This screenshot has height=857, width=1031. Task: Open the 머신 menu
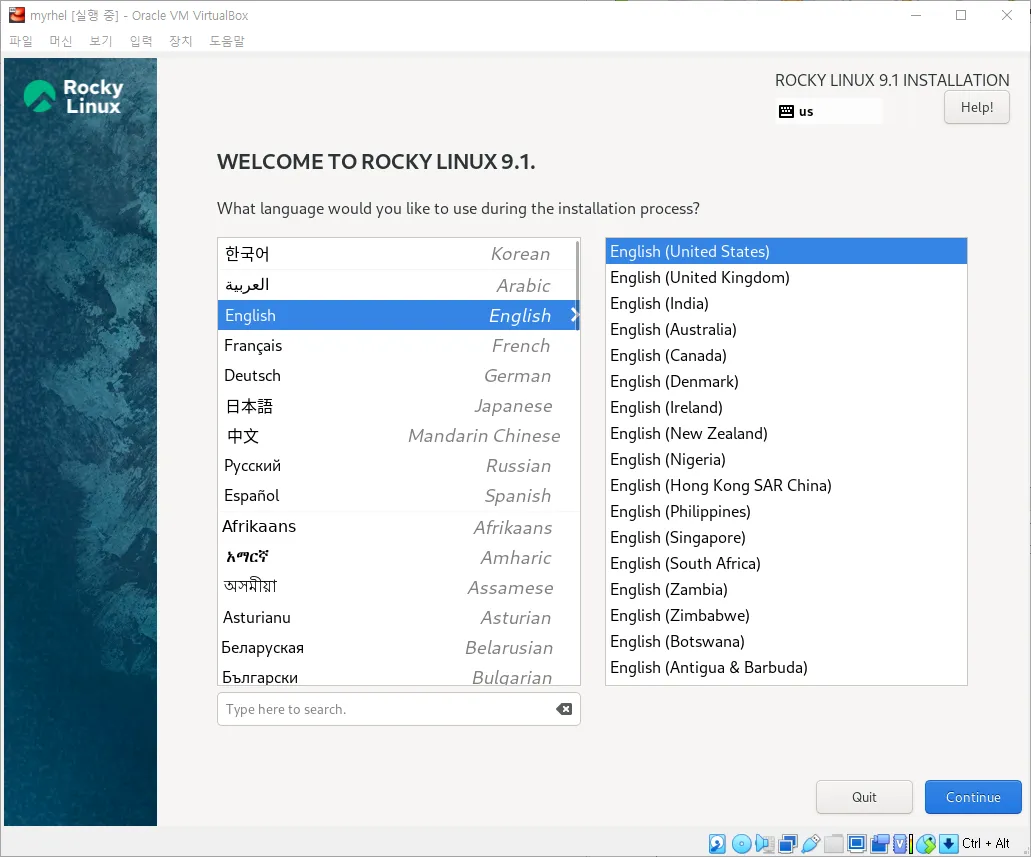tap(60, 41)
